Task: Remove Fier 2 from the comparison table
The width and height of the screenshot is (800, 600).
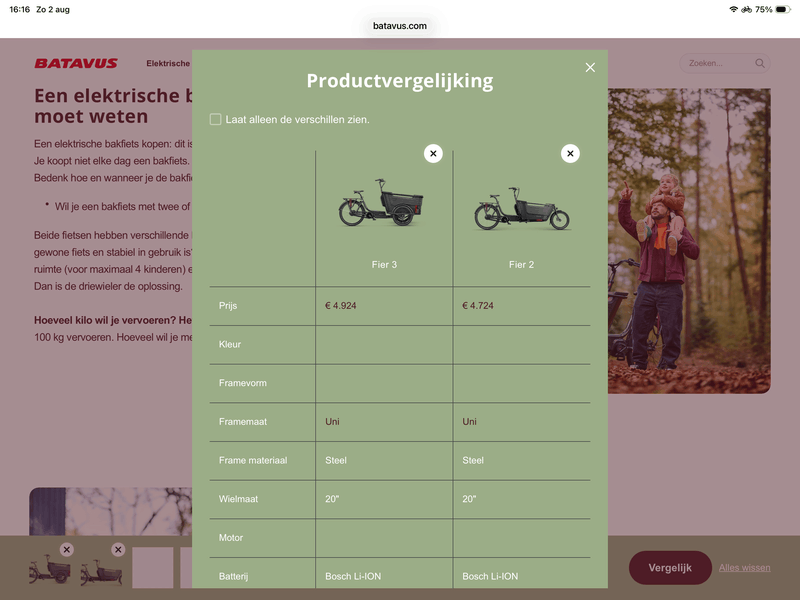Action: (x=570, y=154)
